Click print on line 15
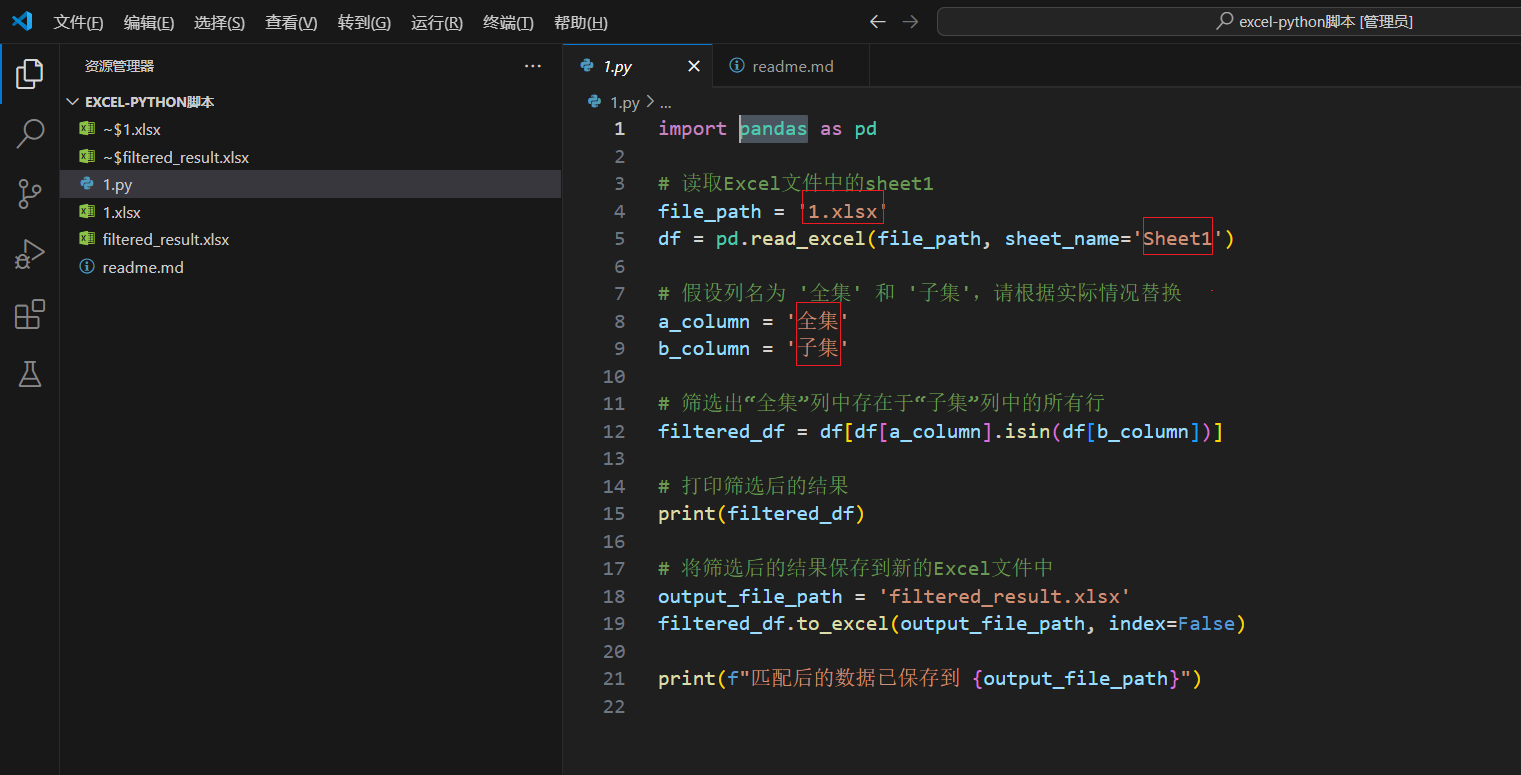Screen dimensions: 1521x775 click(687, 514)
